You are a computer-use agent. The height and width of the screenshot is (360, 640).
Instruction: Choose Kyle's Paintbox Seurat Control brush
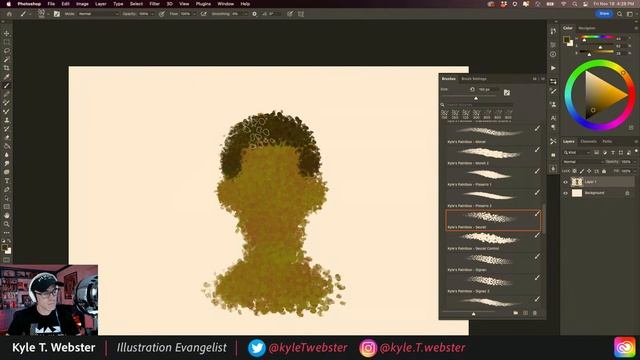coord(493,242)
